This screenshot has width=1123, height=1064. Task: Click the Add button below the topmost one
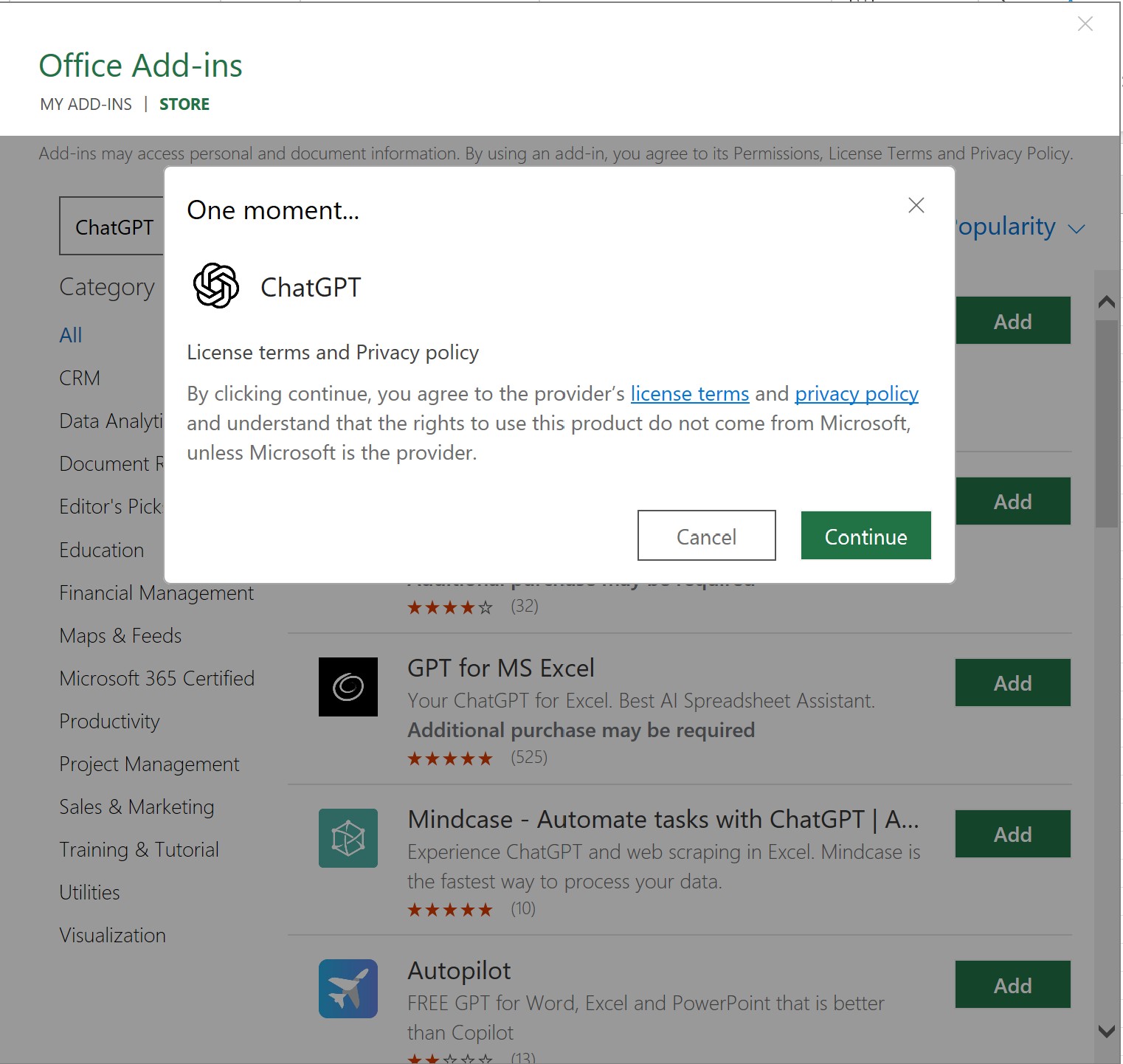1012,501
